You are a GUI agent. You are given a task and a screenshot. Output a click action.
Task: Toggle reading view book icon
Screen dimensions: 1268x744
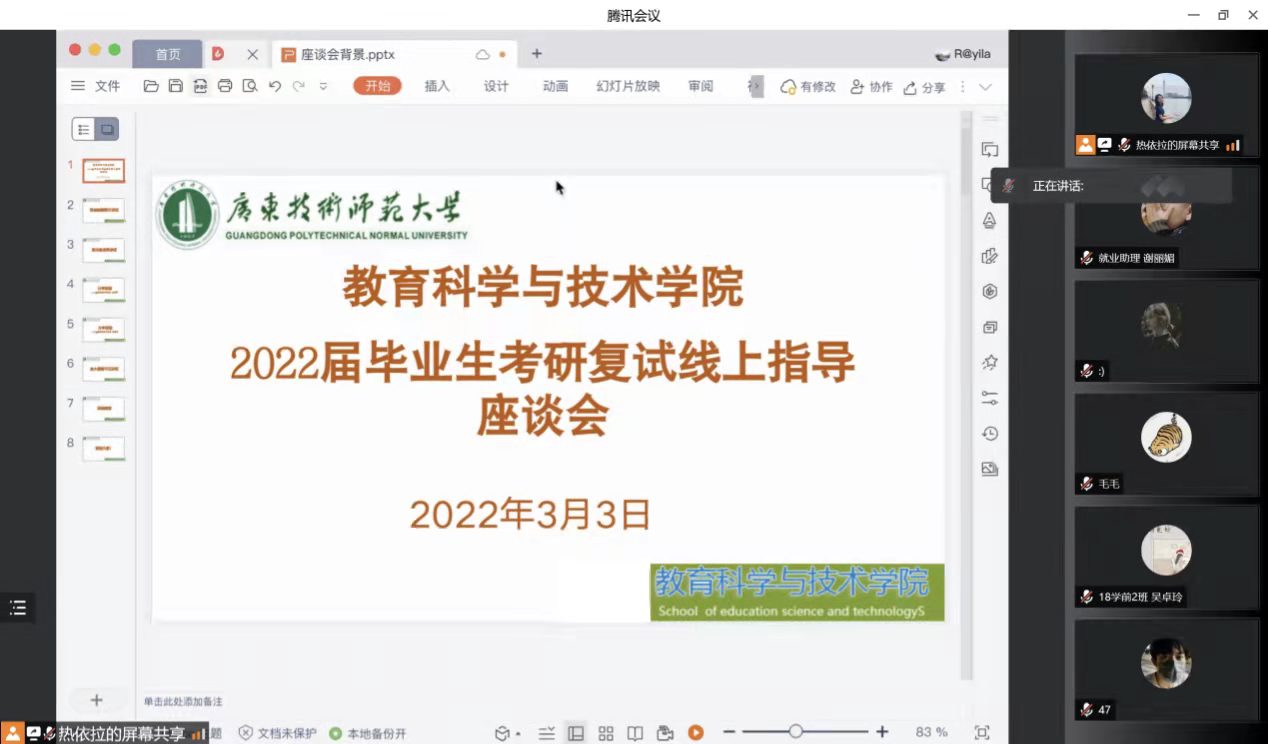coord(635,733)
